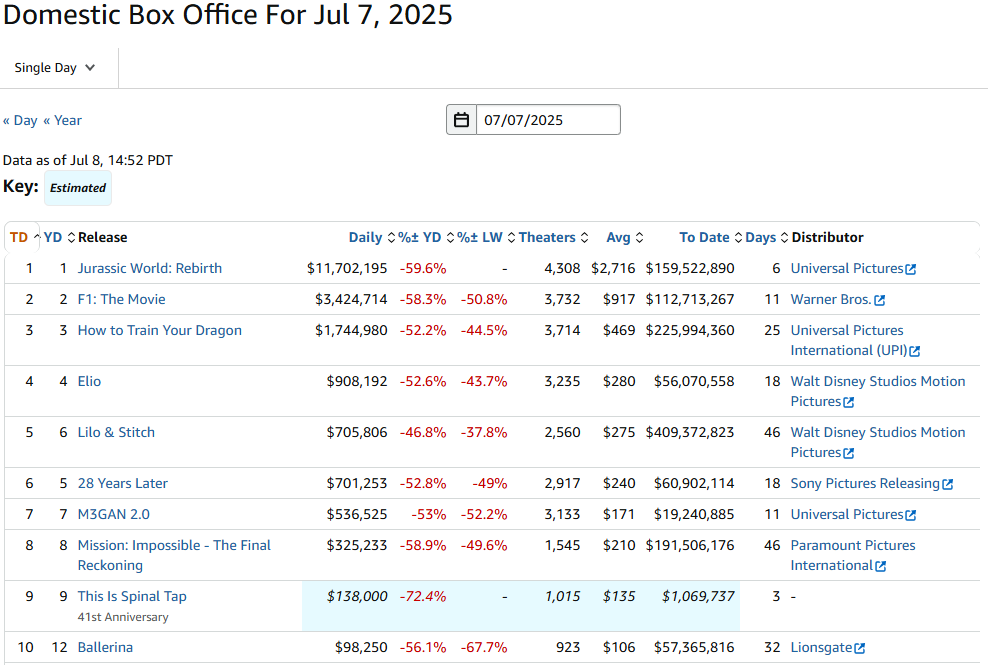Sort table by Theaters column
This screenshot has height=665, width=988.
point(553,237)
